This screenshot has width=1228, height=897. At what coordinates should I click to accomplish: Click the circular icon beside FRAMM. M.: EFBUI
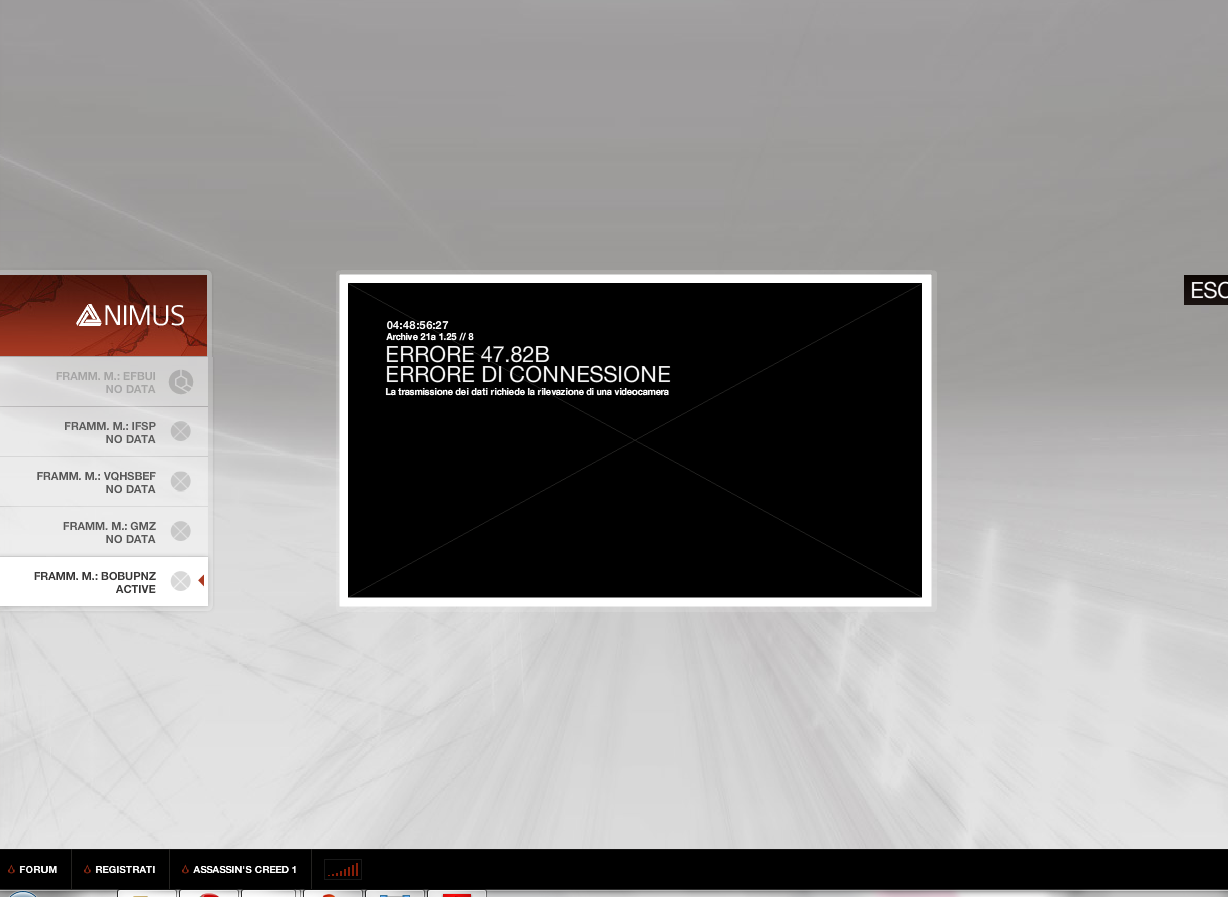pos(180,382)
